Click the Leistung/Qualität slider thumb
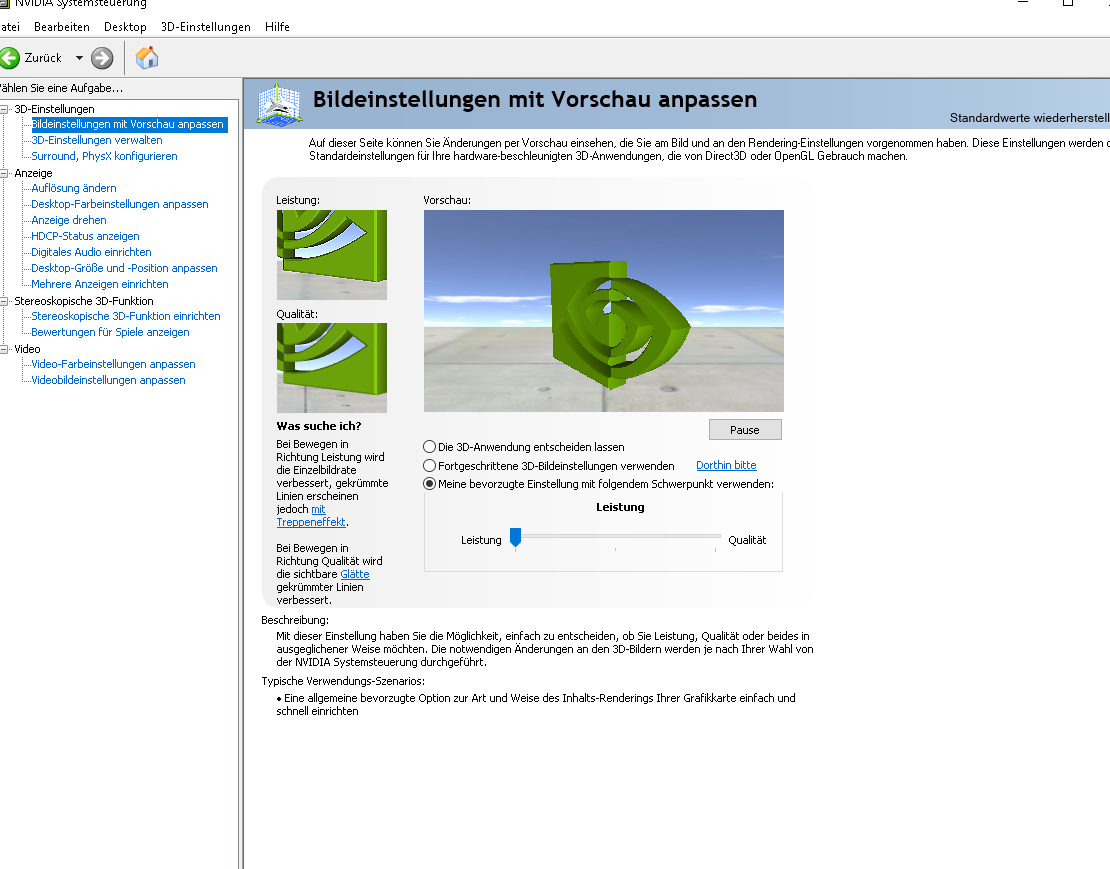The height and width of the screenshot is (869, 1110). (x=515, y=538)
